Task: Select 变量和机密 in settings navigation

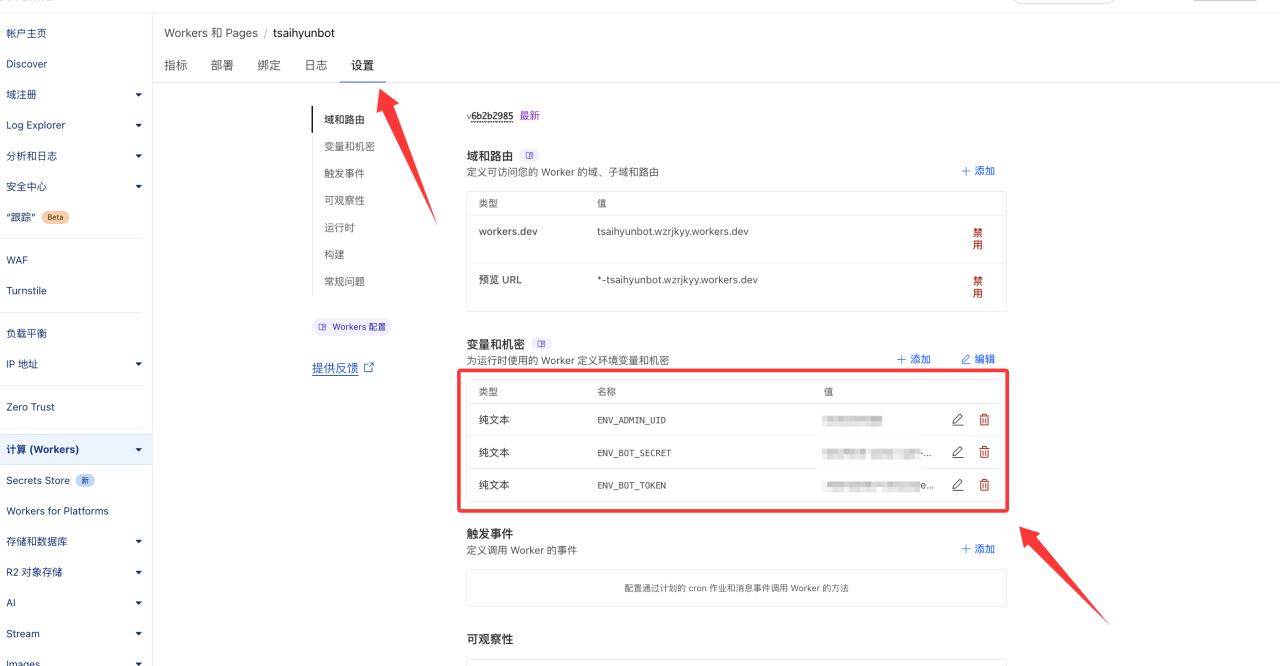Action: coord(349,146)
